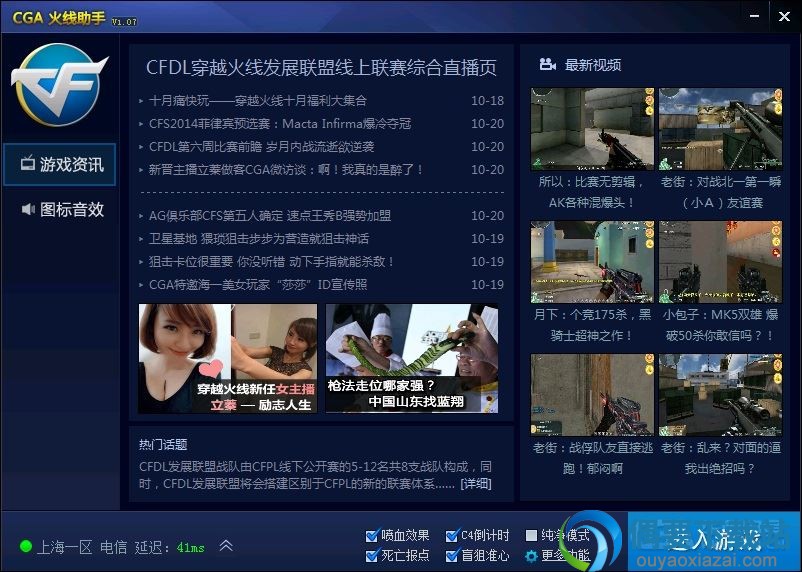Click the server text 上海一区 电信
This screenshot has width=802, height=572.
82,547
